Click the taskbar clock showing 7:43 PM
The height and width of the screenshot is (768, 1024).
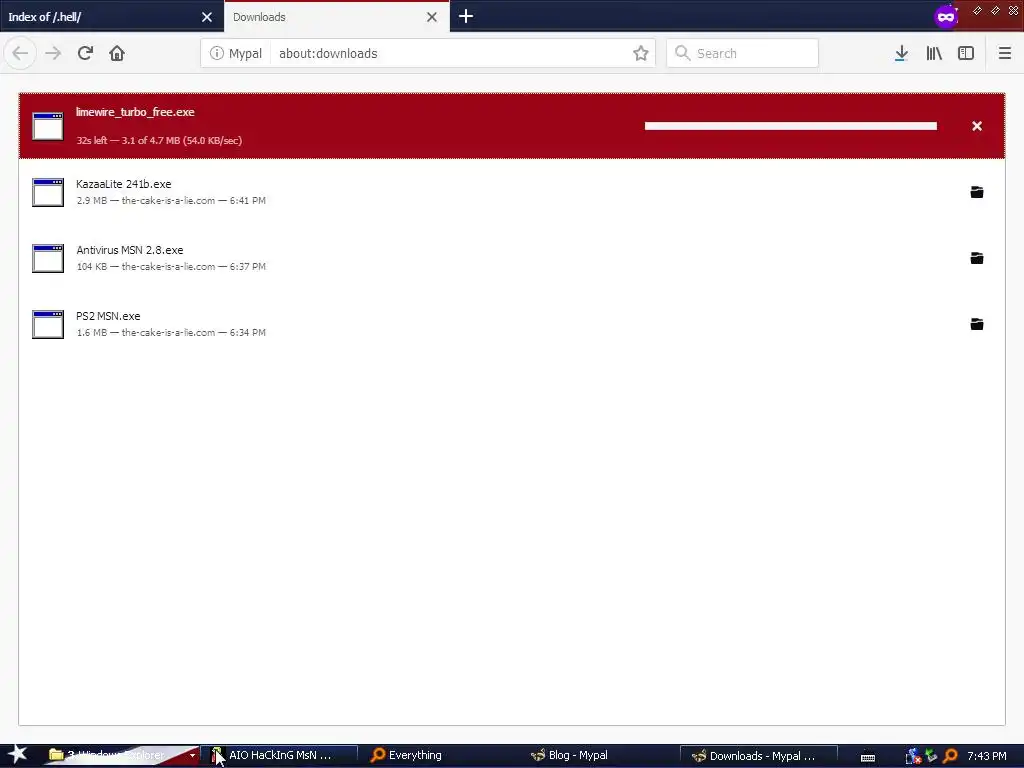click(x=987, y=756)
